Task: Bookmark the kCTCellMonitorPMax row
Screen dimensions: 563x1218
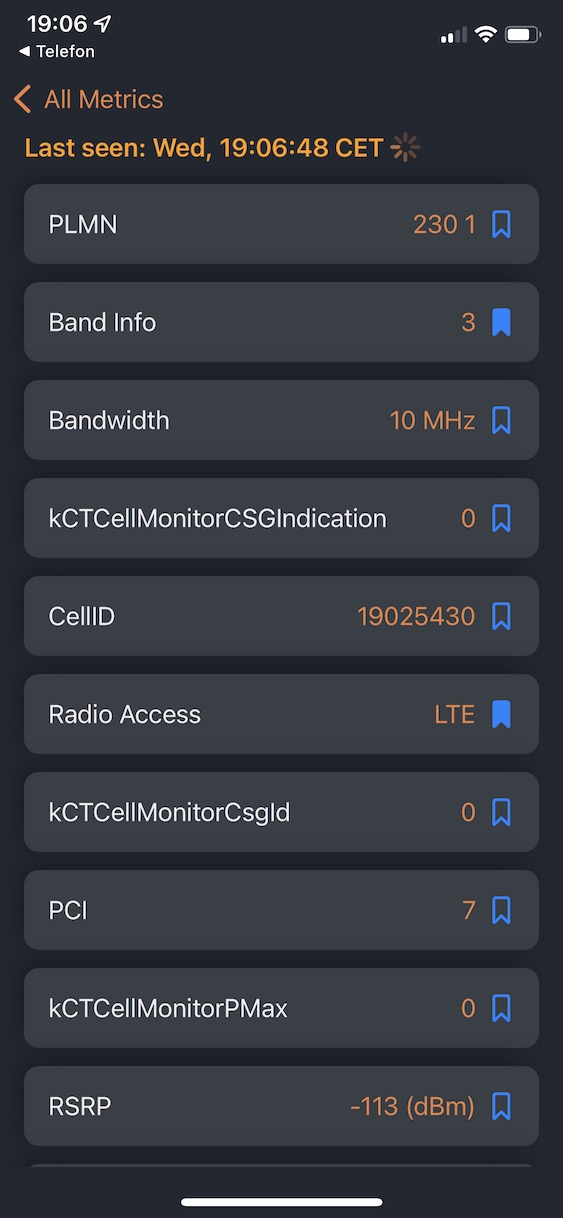Action: pos(502,1008)
